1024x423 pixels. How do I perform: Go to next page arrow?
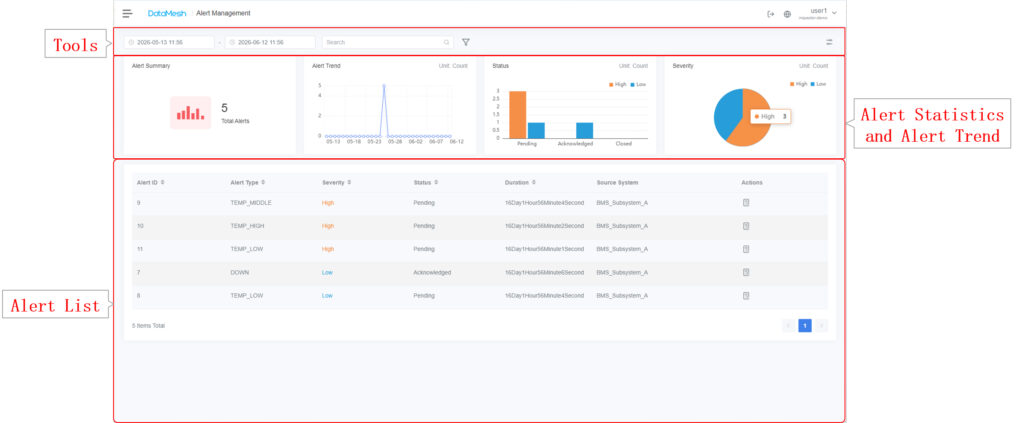click(821, 325)
